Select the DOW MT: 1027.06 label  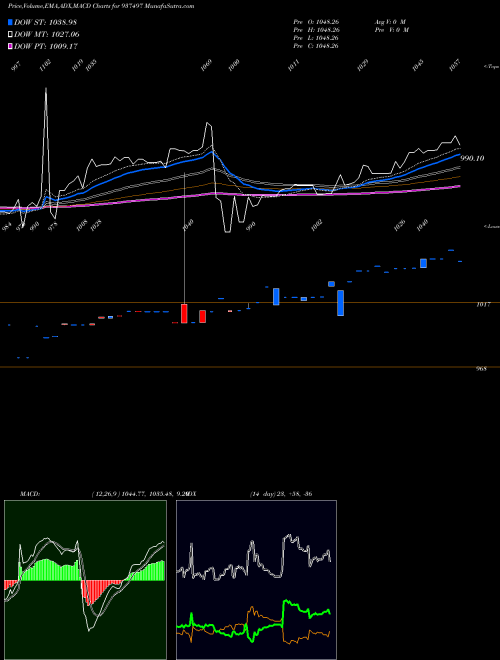pos(47,35)
